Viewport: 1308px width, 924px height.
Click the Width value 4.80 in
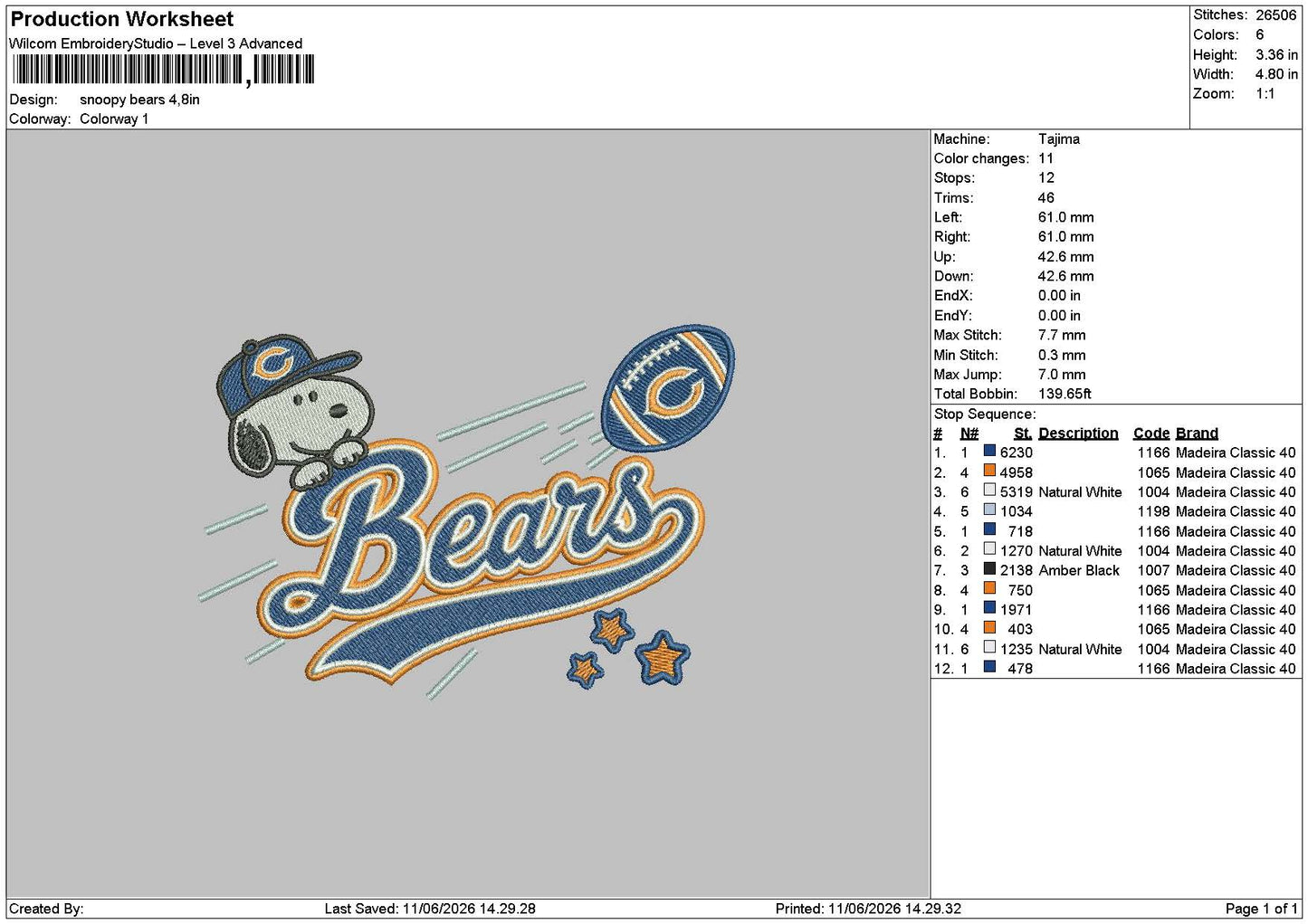pos(1276,74)
